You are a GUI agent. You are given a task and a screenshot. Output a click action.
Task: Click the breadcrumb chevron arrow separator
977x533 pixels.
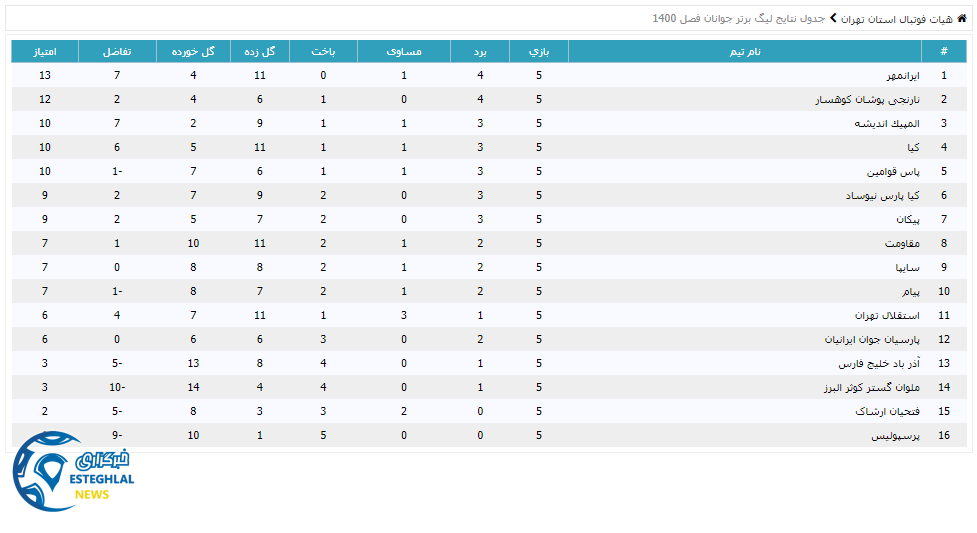coord(832,18)
